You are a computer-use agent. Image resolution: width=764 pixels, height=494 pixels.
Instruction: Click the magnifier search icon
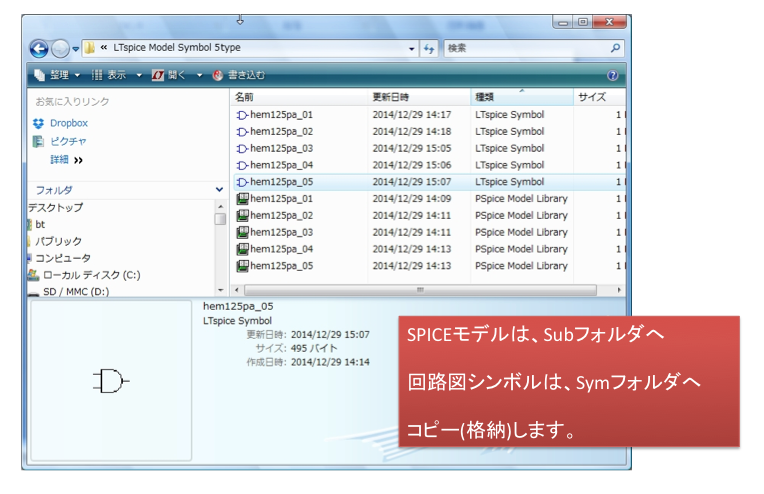[x=615, y=48]
